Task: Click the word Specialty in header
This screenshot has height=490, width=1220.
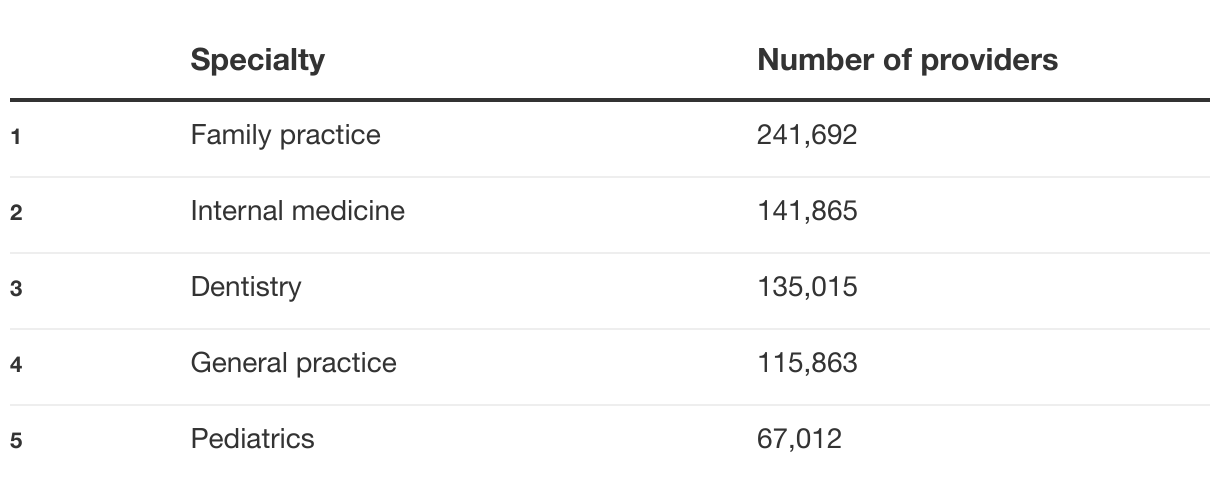Action: coord(257,60)
